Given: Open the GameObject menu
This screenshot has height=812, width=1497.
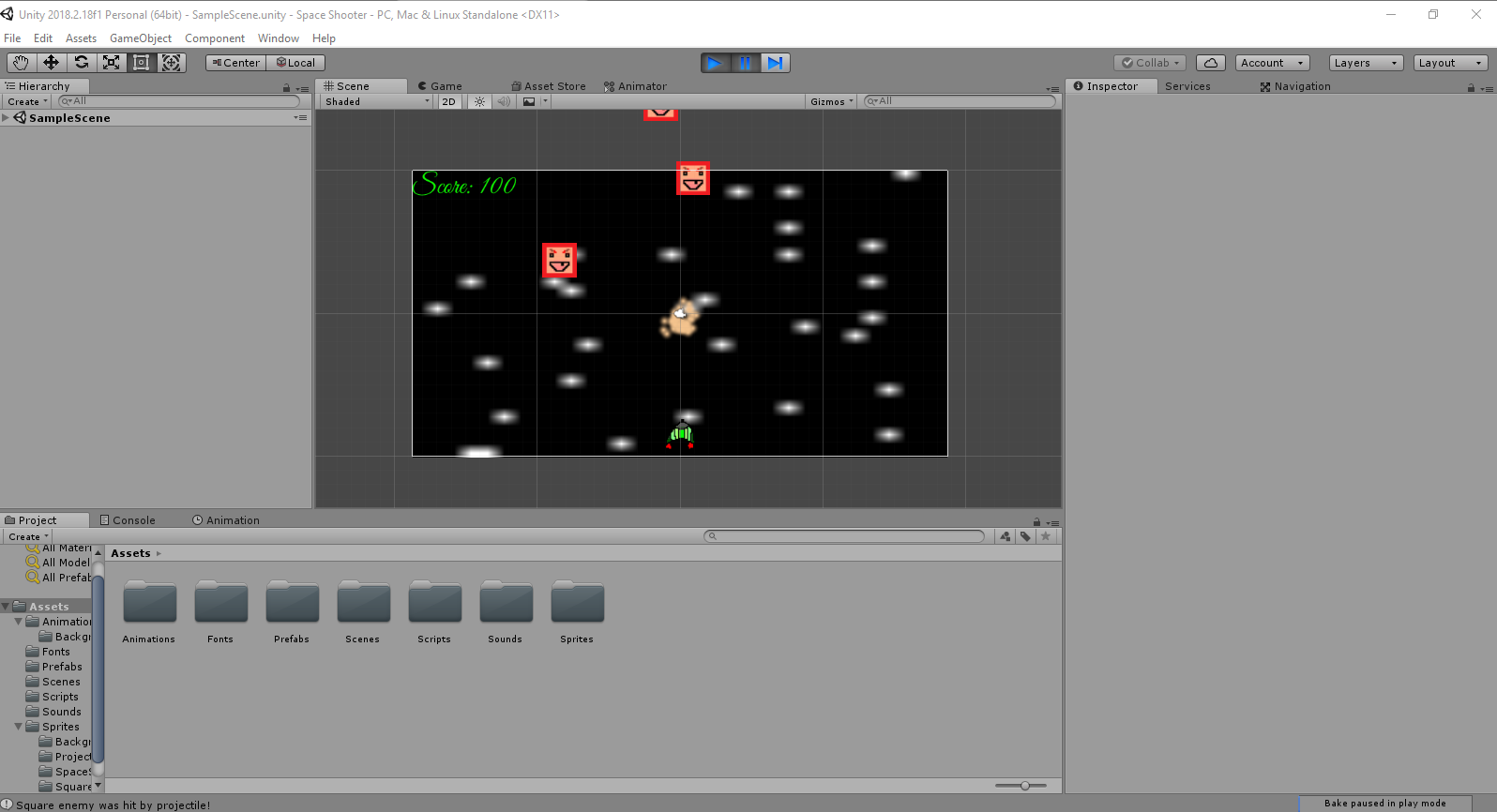Looking at the screenshot, I should tap(141, 38).
